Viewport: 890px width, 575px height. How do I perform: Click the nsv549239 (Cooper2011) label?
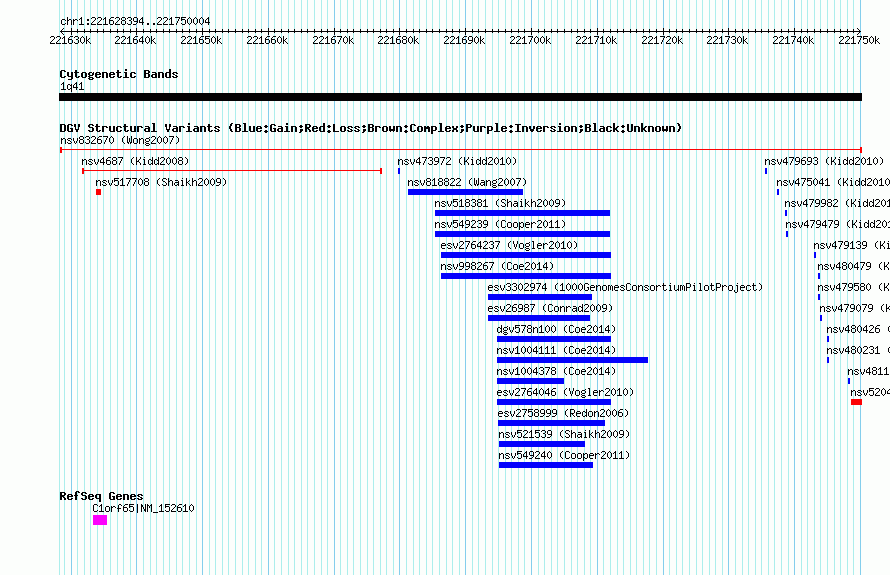pos(500,224)
